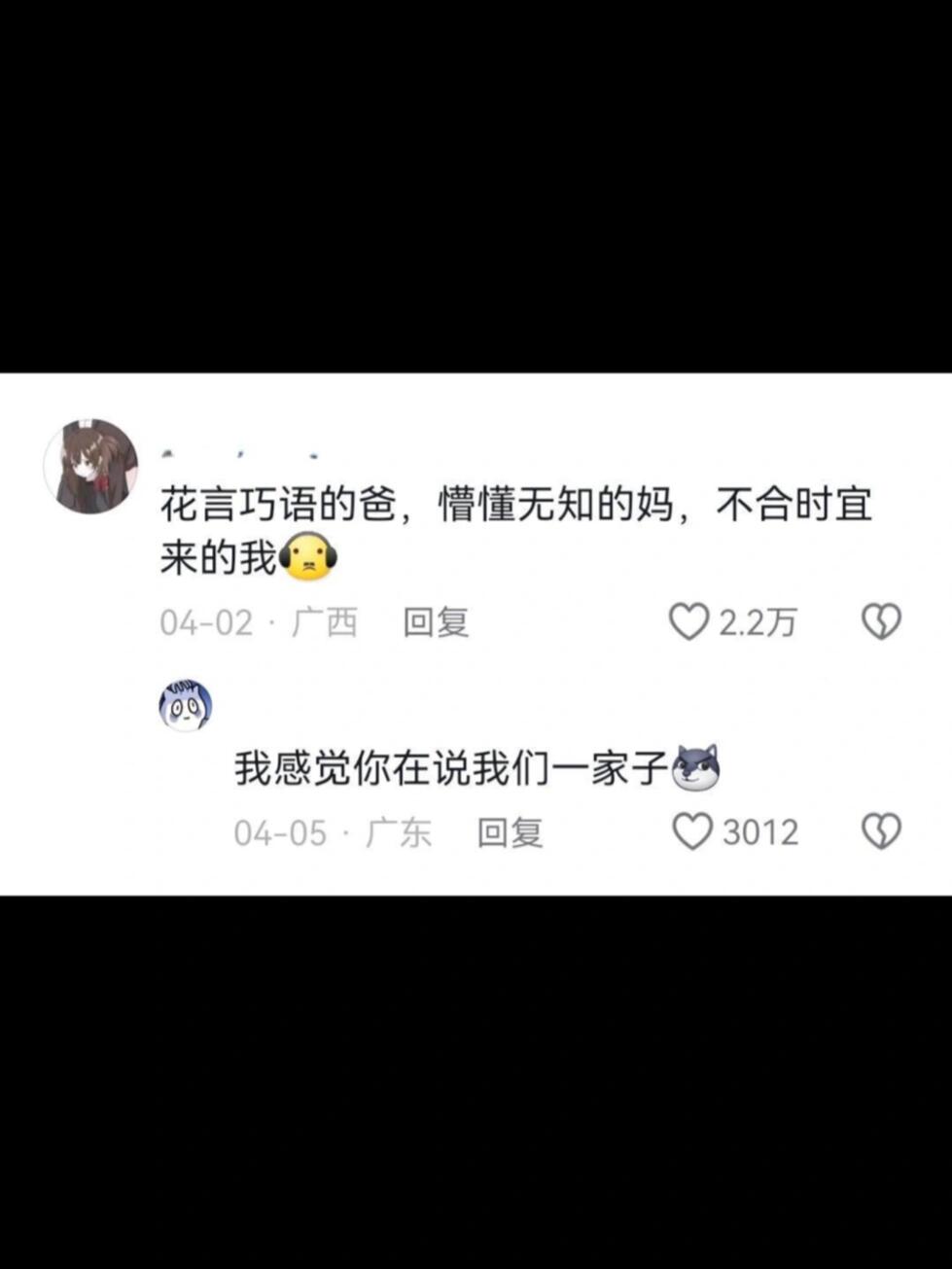Like the reply showing 3012 likes
952x1269 pixels.
point(692,831)
